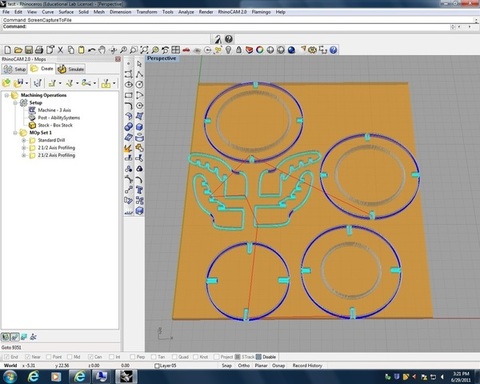
Task: Open the RhinoCAM 2.0 menu
Action: 232,12
